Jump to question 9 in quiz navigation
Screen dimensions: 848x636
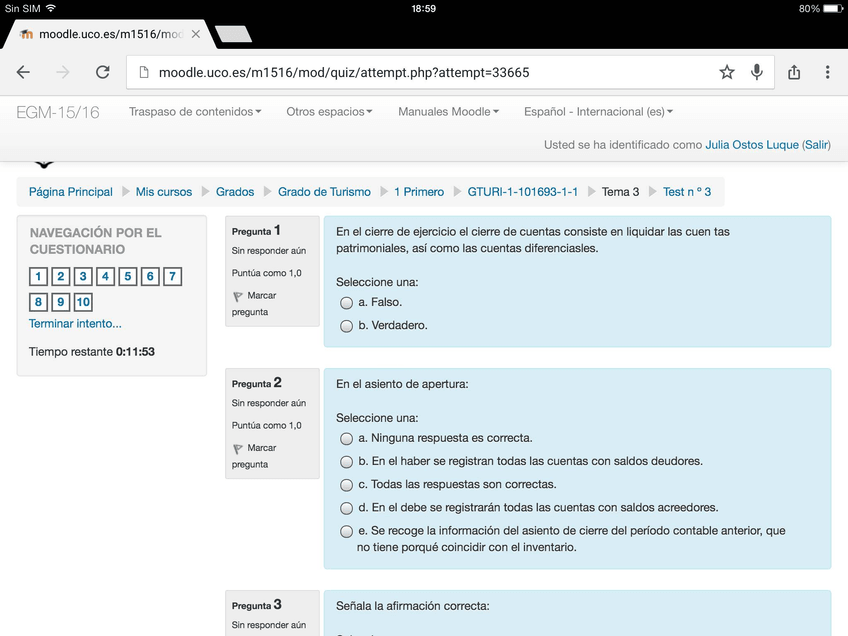61,302
